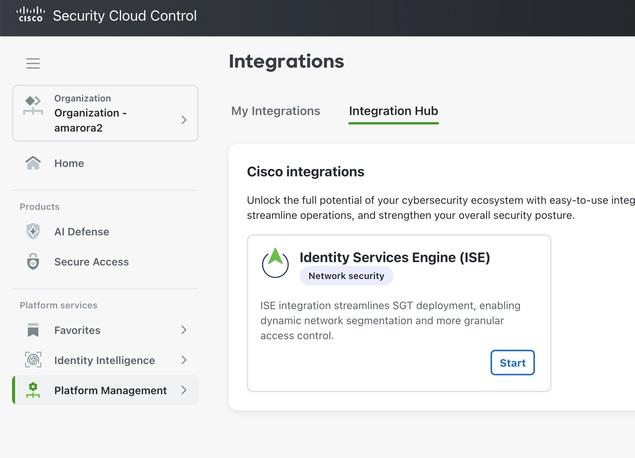
Task: Click the Security Cloud Control title
Action: pyautogui.click(x=125, y=16)
